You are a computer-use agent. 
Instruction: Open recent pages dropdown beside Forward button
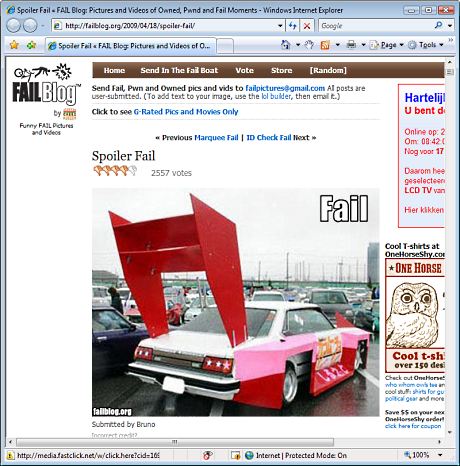coord(43,26)
